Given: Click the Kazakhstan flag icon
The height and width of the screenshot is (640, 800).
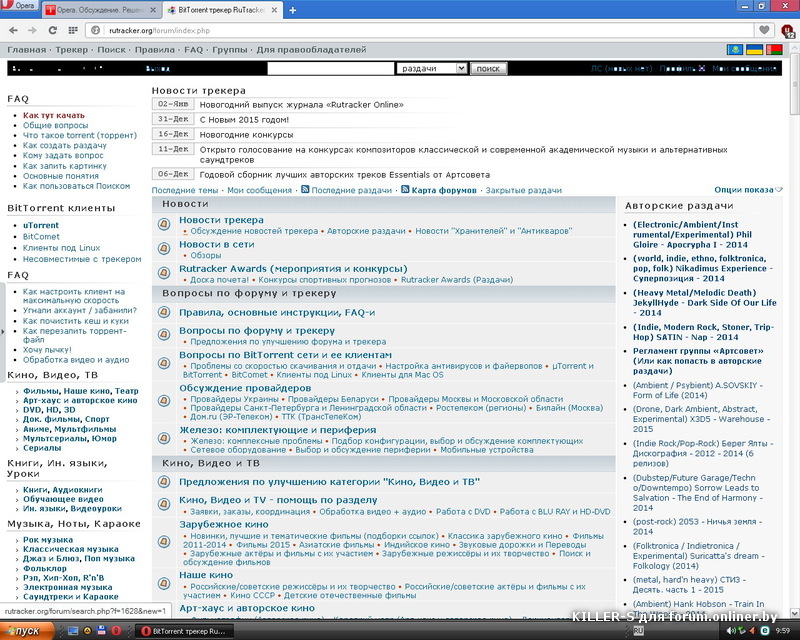Looking at the screenshot, I should pyautogui.click(x=736, y=49).
